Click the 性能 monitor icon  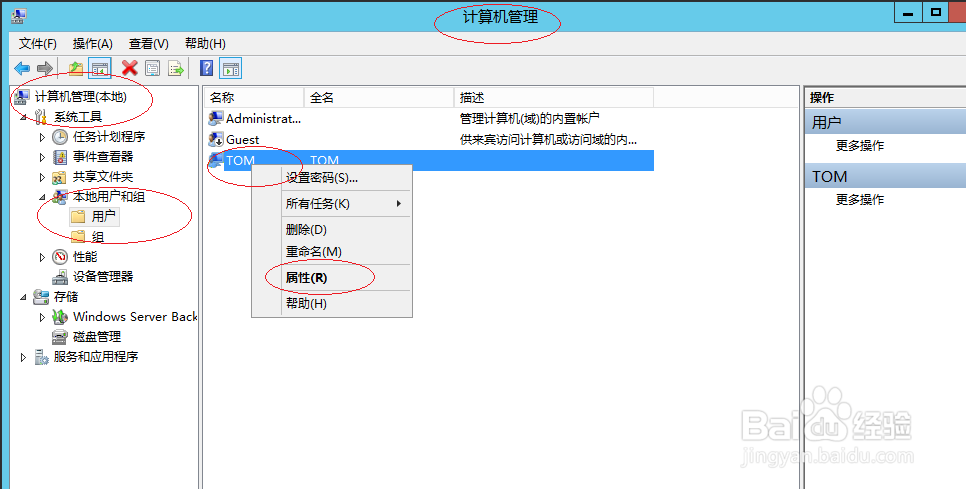pyautogui.click(x=60, y=257)
